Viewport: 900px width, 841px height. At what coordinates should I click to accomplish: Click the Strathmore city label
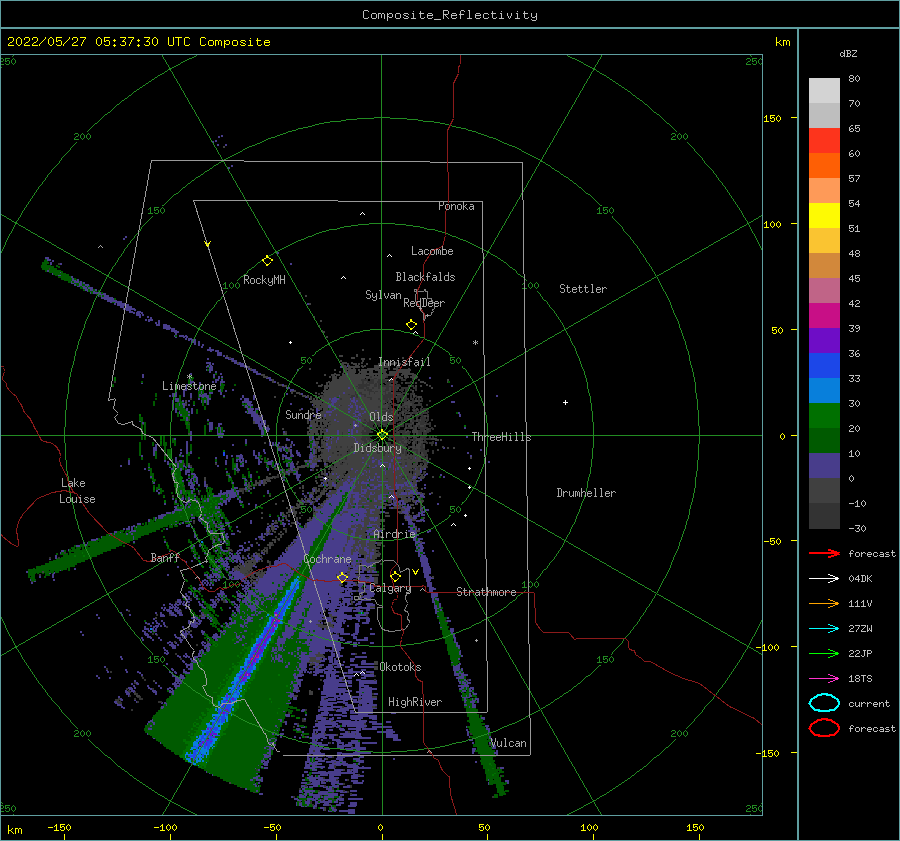tap(487, 592)
